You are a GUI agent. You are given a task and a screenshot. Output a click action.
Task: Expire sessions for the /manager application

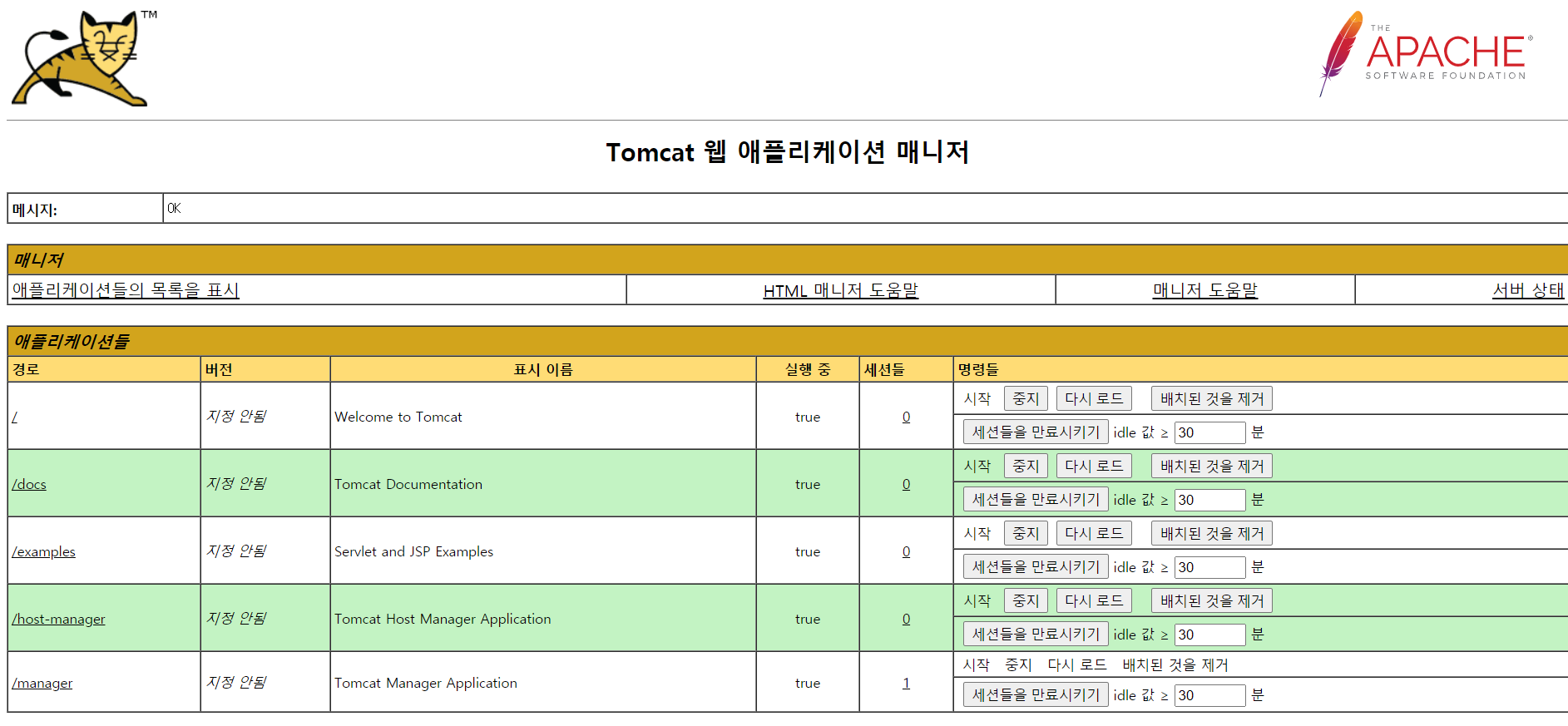[1036, 695]
